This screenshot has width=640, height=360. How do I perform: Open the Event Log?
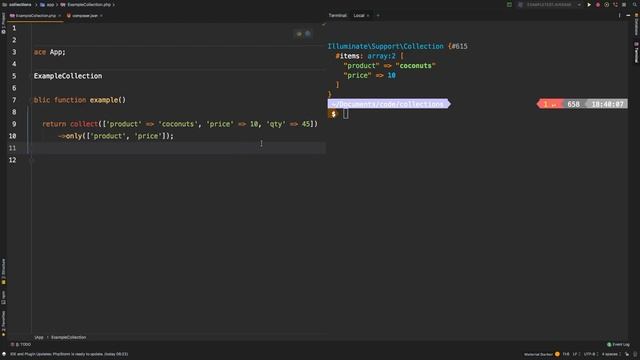click(x=618, y=344)
